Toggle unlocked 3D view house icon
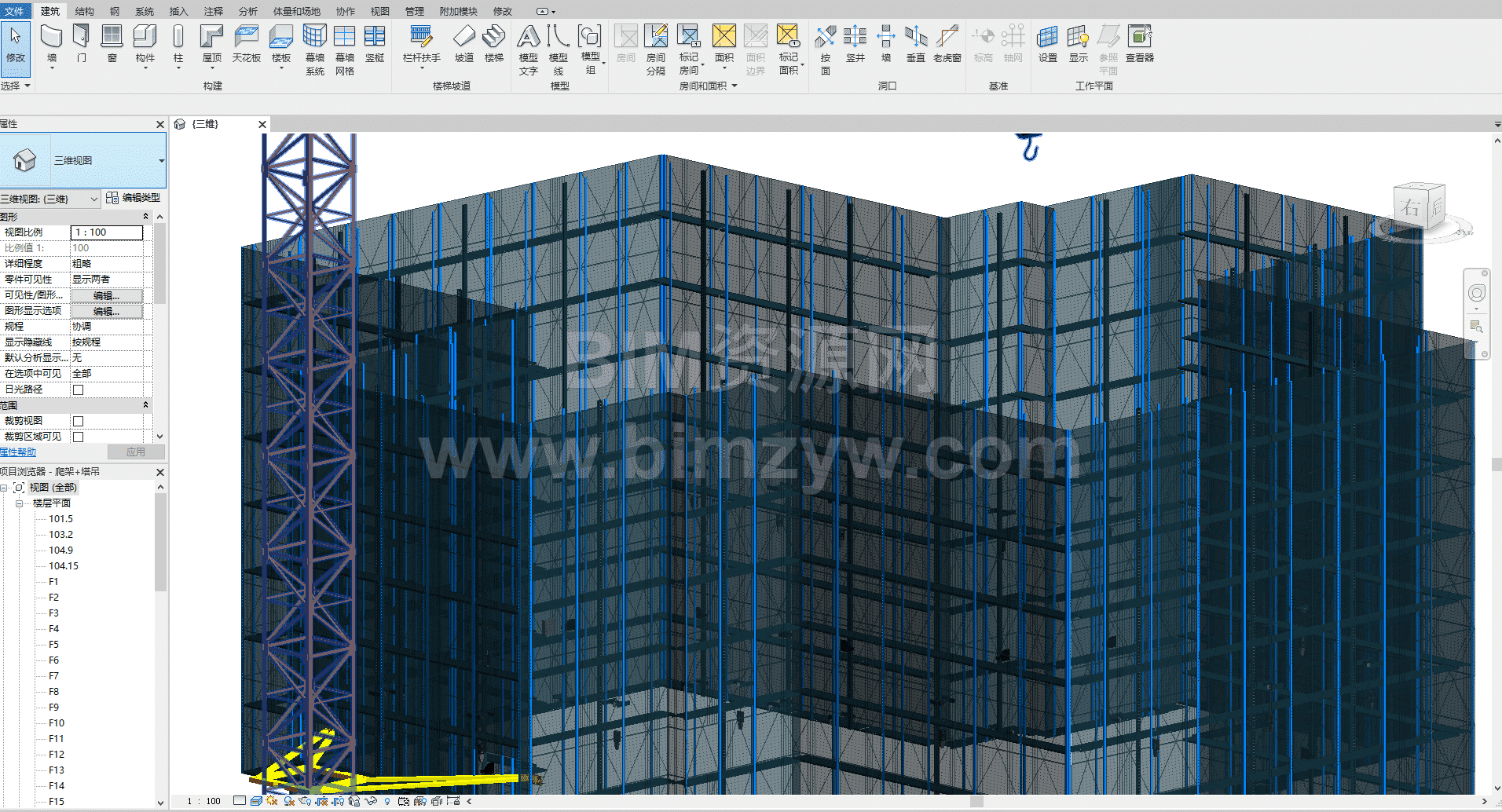The width and height of the screenshot is (1502, 812). point(354,801)
